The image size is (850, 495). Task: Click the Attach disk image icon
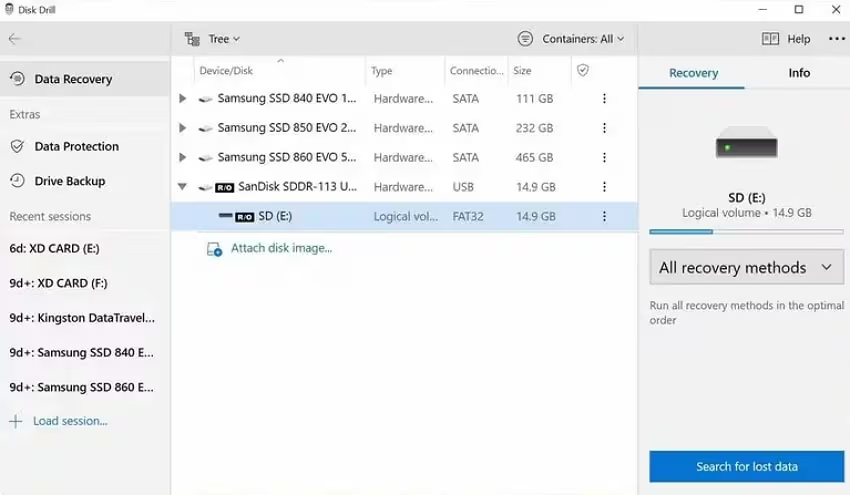click(215, 249)
